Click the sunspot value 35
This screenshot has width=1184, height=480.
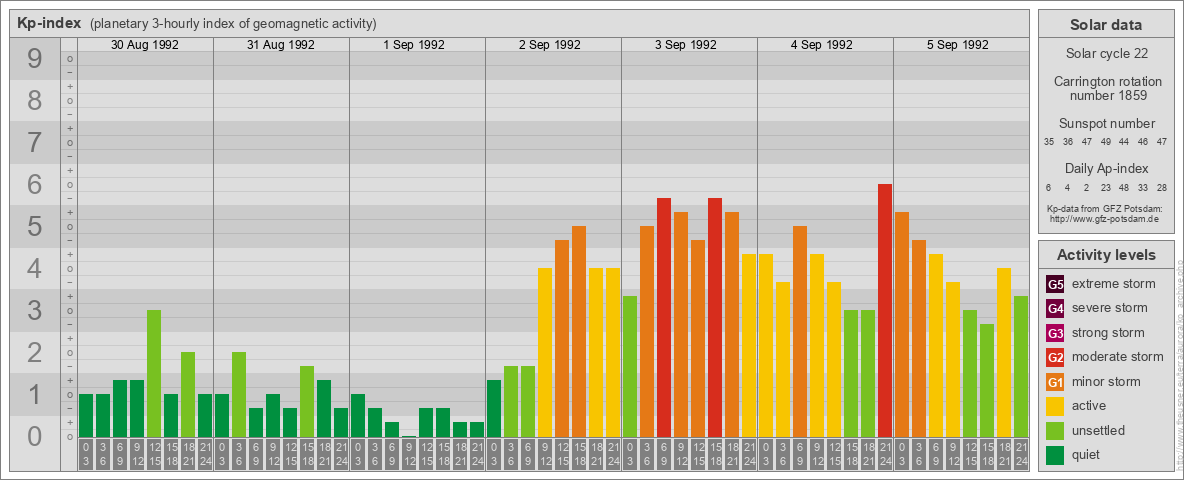click(1049, 141)
